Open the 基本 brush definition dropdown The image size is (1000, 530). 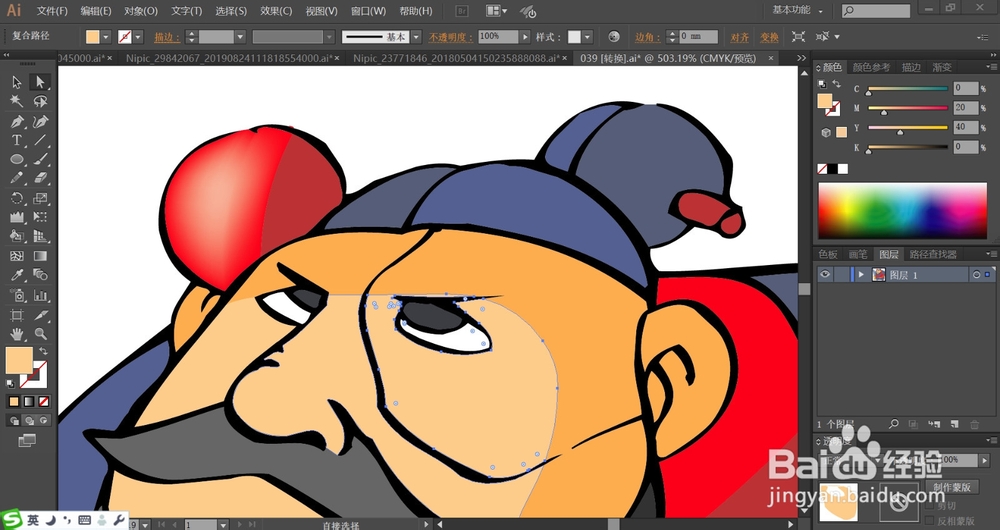click(416, 37)
